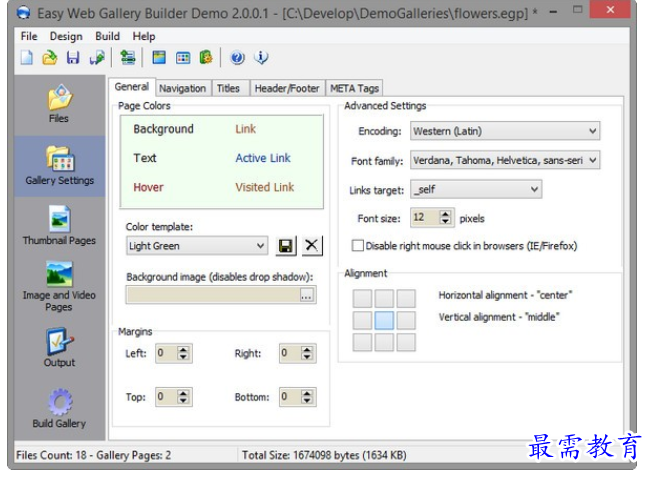The image size is (650, 478).
Task: Switch to the Navigation tab
Action: [x=183, y=88]
